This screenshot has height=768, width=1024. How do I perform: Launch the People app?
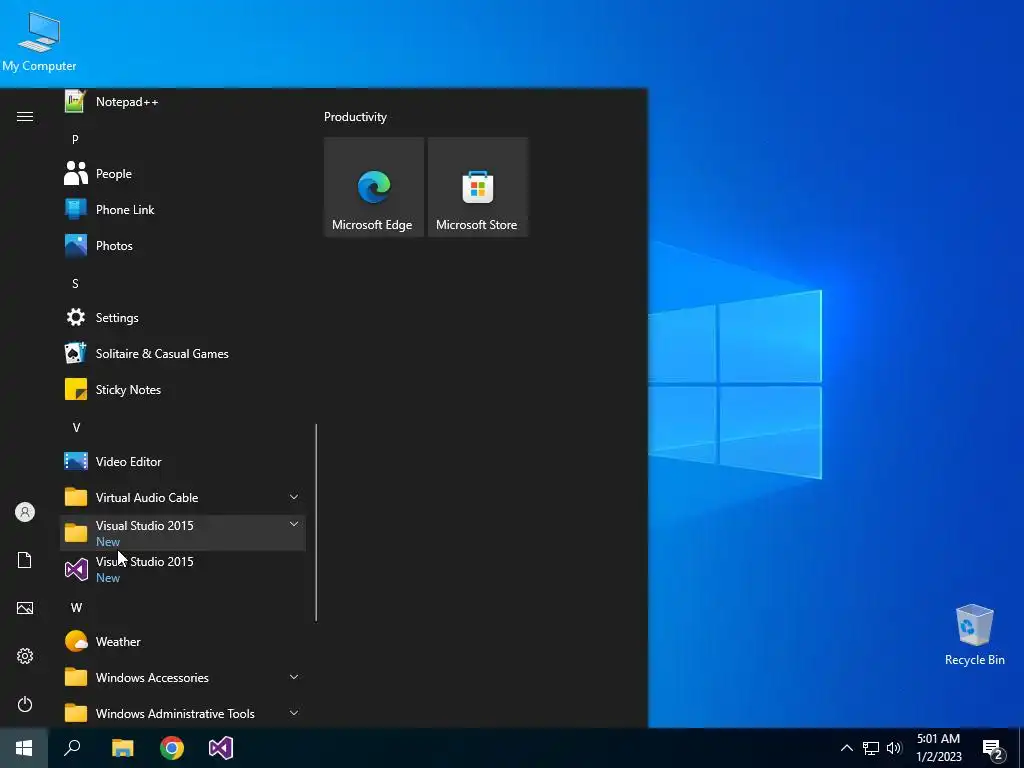(x=183, y=174)
